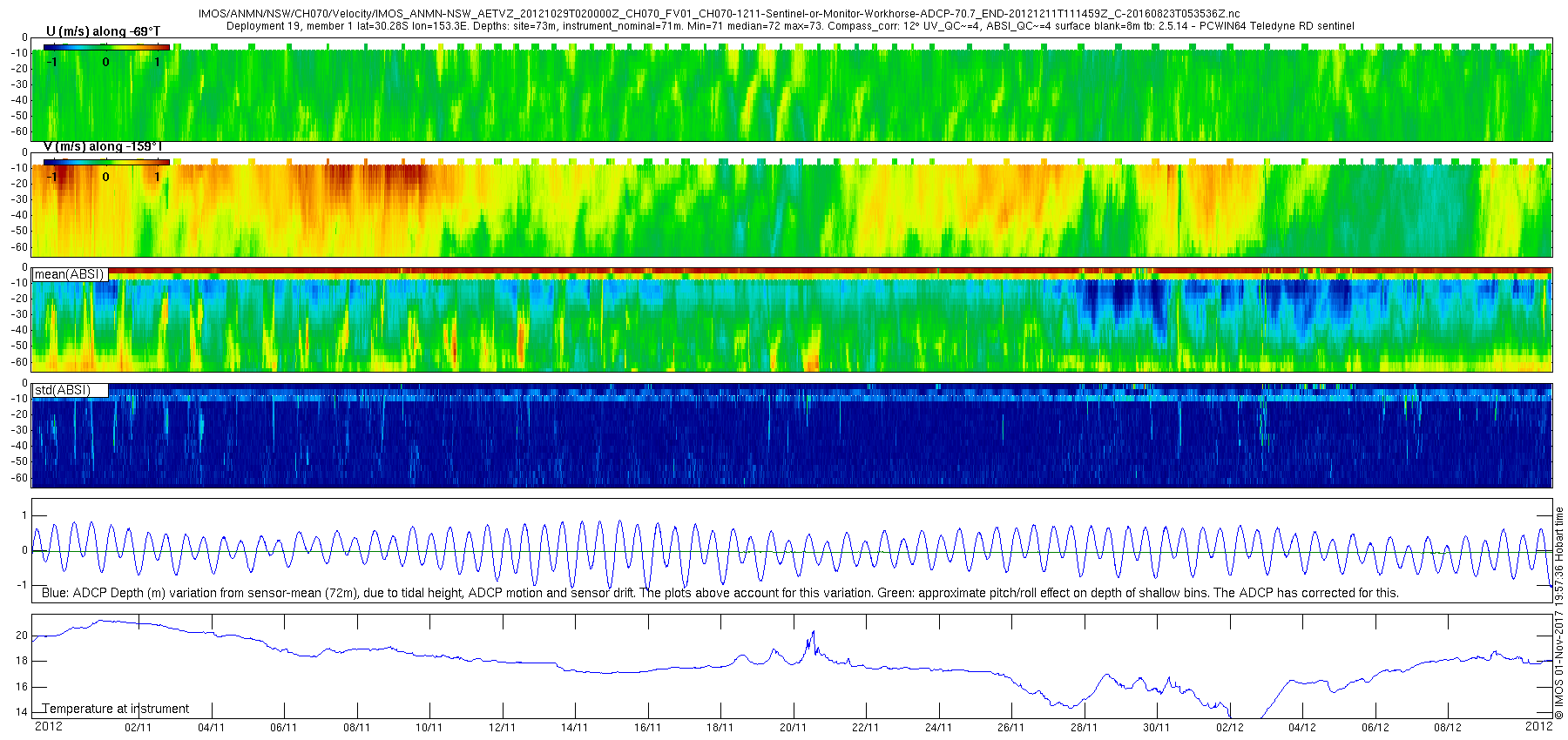Click the "20/11" date tick label
Screen dimensions: 1568x740
793,728
